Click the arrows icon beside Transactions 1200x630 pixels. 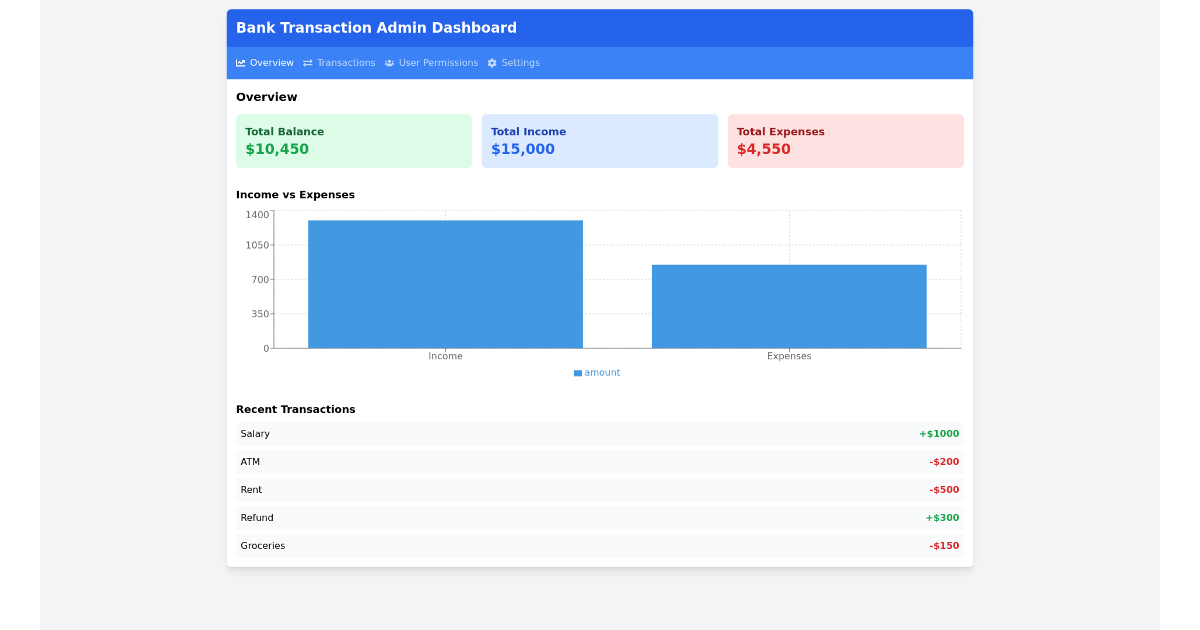pyautogui.click(x=309, y=62)
